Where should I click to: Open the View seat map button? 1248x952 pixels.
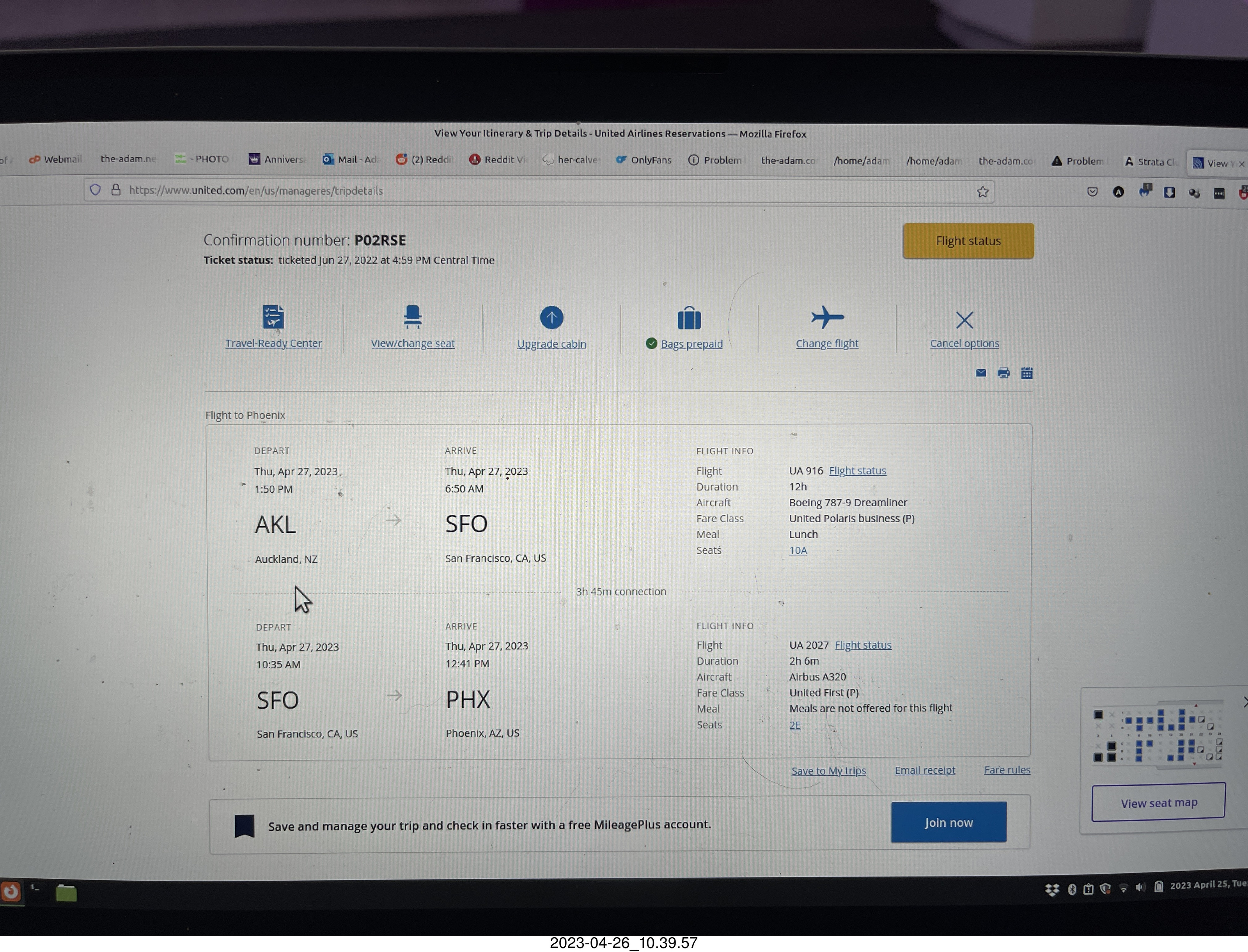(x=1158, y=802)
